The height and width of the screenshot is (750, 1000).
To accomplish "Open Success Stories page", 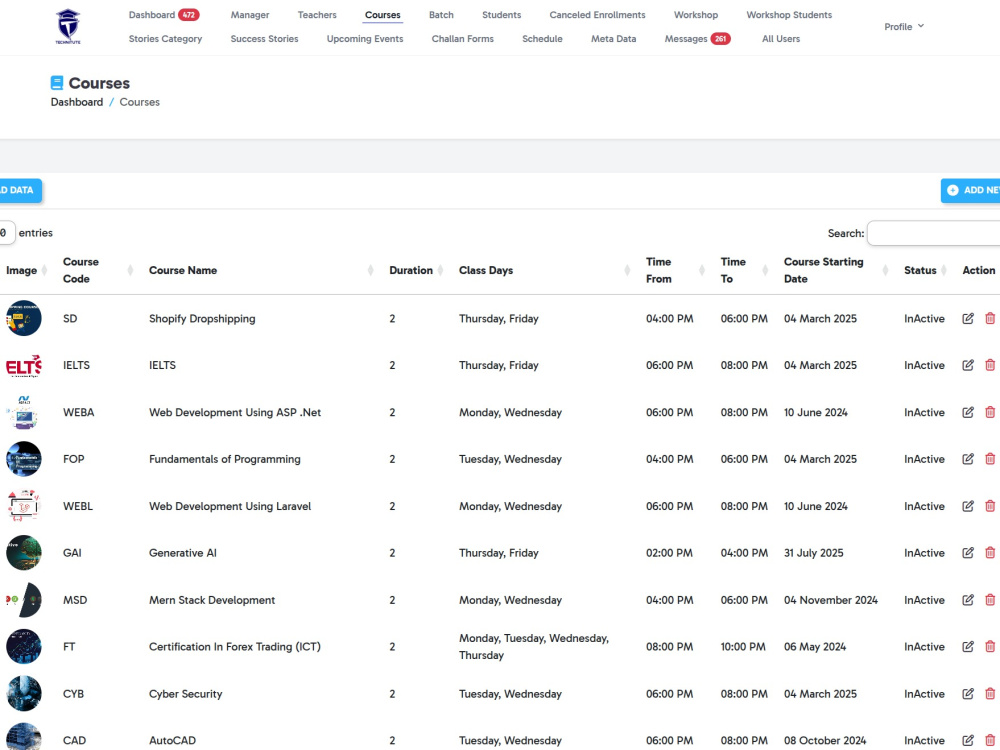I will click(x=264, y=39).
